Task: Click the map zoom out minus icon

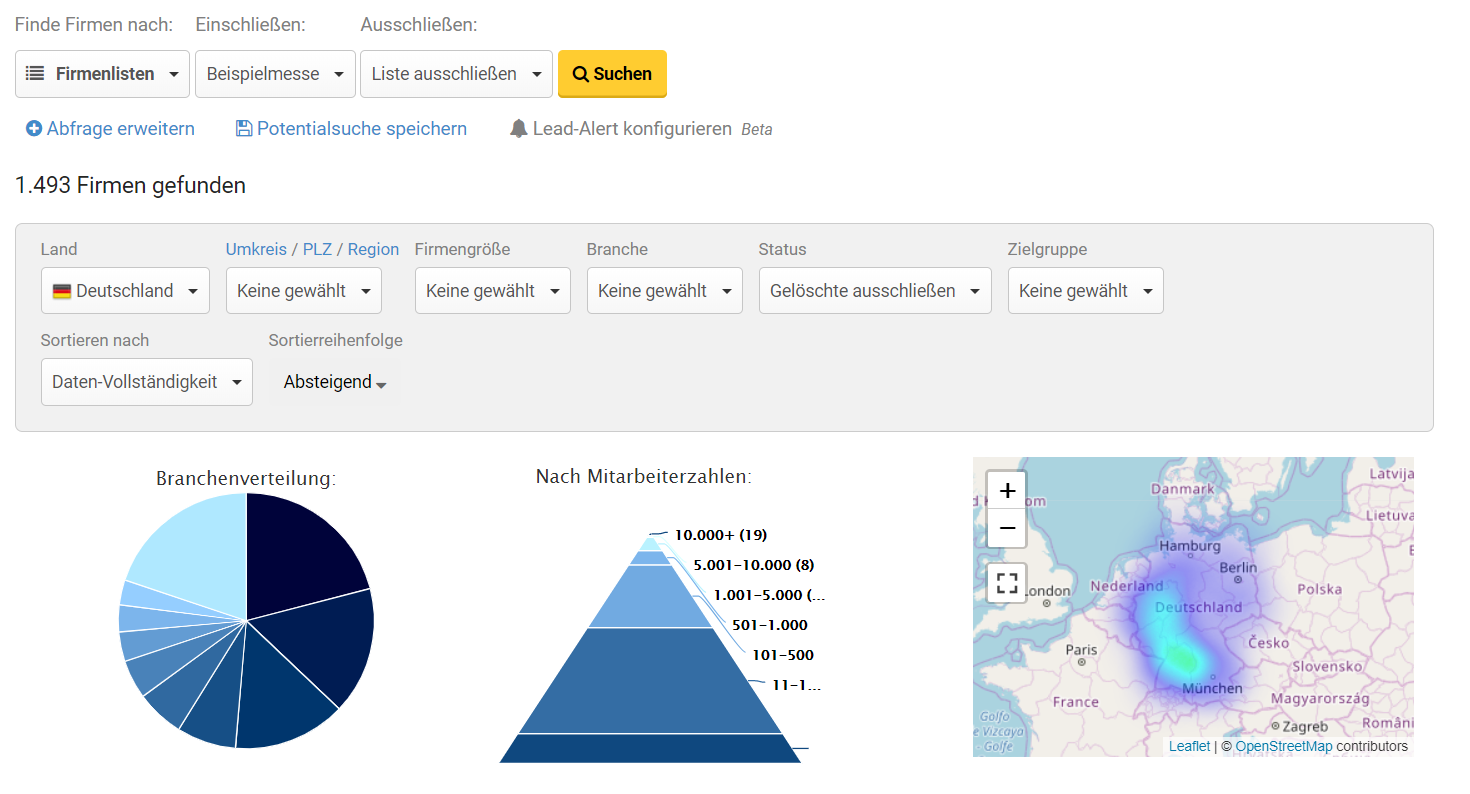Action: pos(1007,528)
